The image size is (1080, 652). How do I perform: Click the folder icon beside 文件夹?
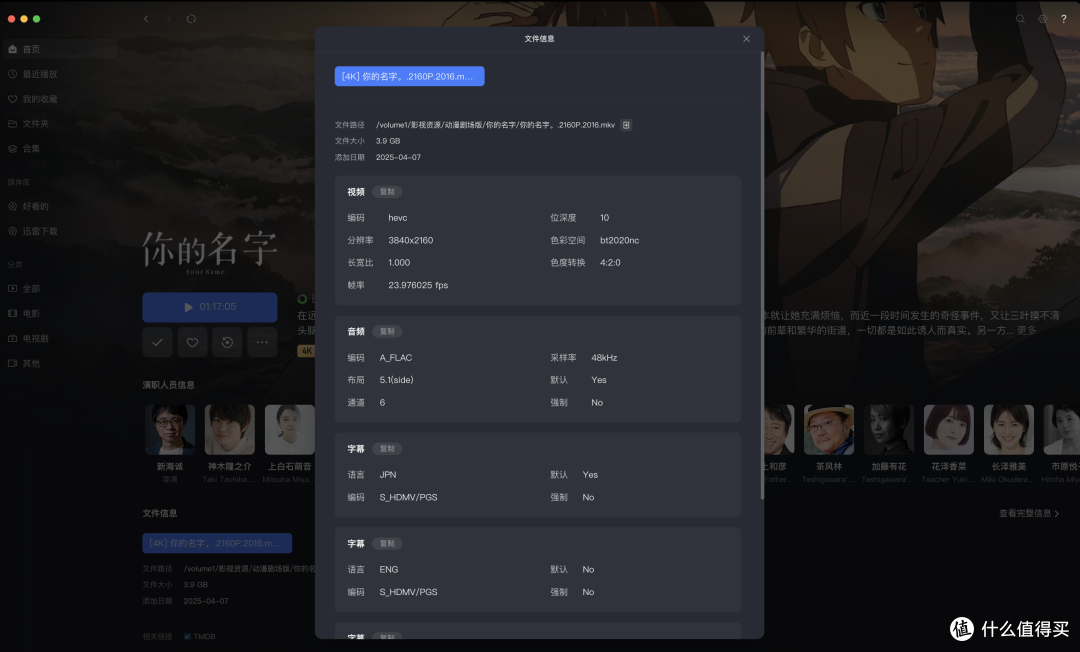point(12,123)
